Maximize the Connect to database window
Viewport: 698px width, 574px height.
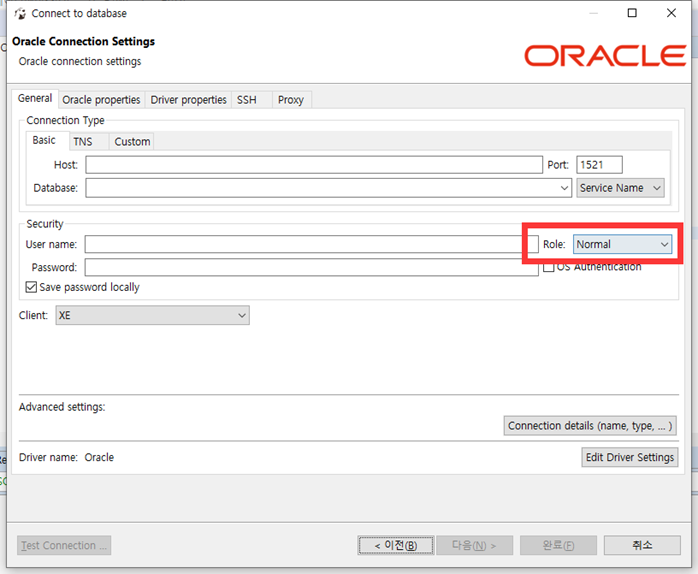coord(632,13)
